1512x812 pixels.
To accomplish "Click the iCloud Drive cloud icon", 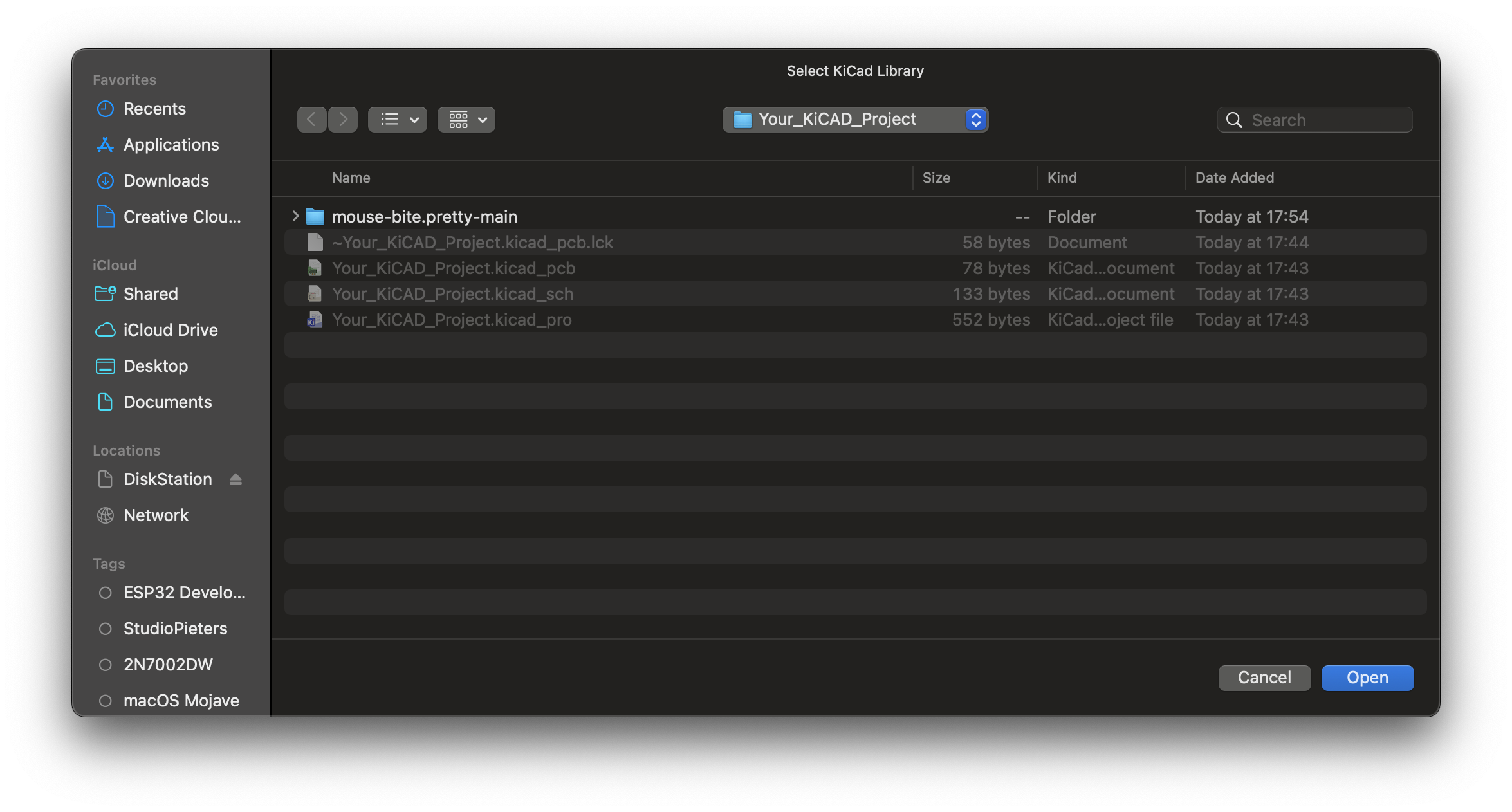I will (105, 330).
